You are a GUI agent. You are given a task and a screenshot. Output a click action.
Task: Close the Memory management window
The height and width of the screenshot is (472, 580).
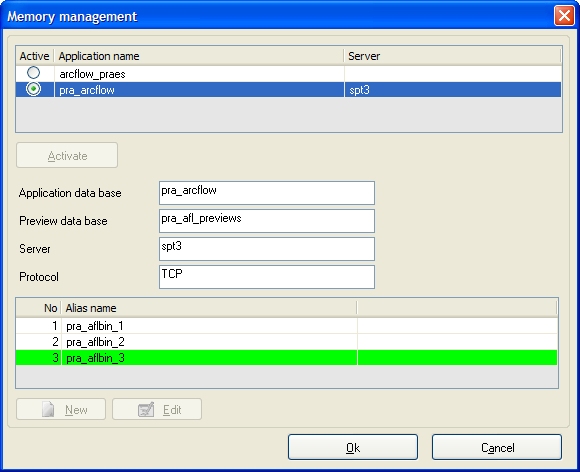(564, 16)
